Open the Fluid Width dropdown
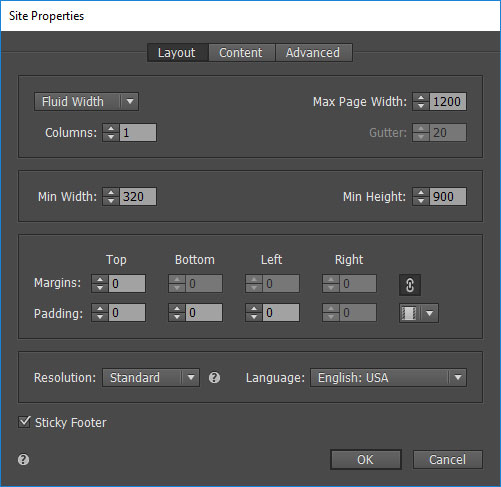Viewport: 501px width, 487px height. (x=86, y=102)
